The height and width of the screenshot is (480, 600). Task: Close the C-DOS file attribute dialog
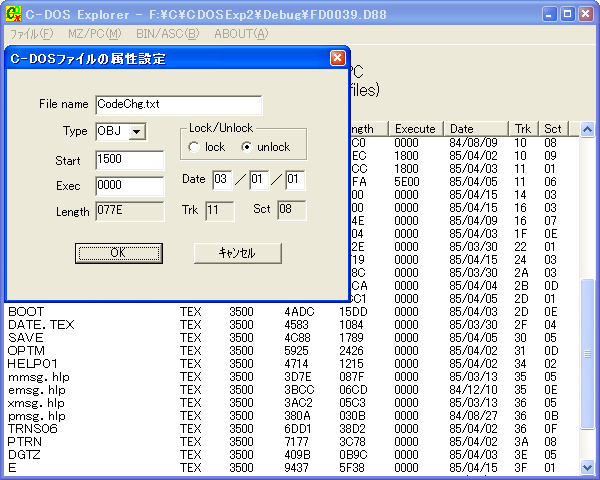coord(338,58)
